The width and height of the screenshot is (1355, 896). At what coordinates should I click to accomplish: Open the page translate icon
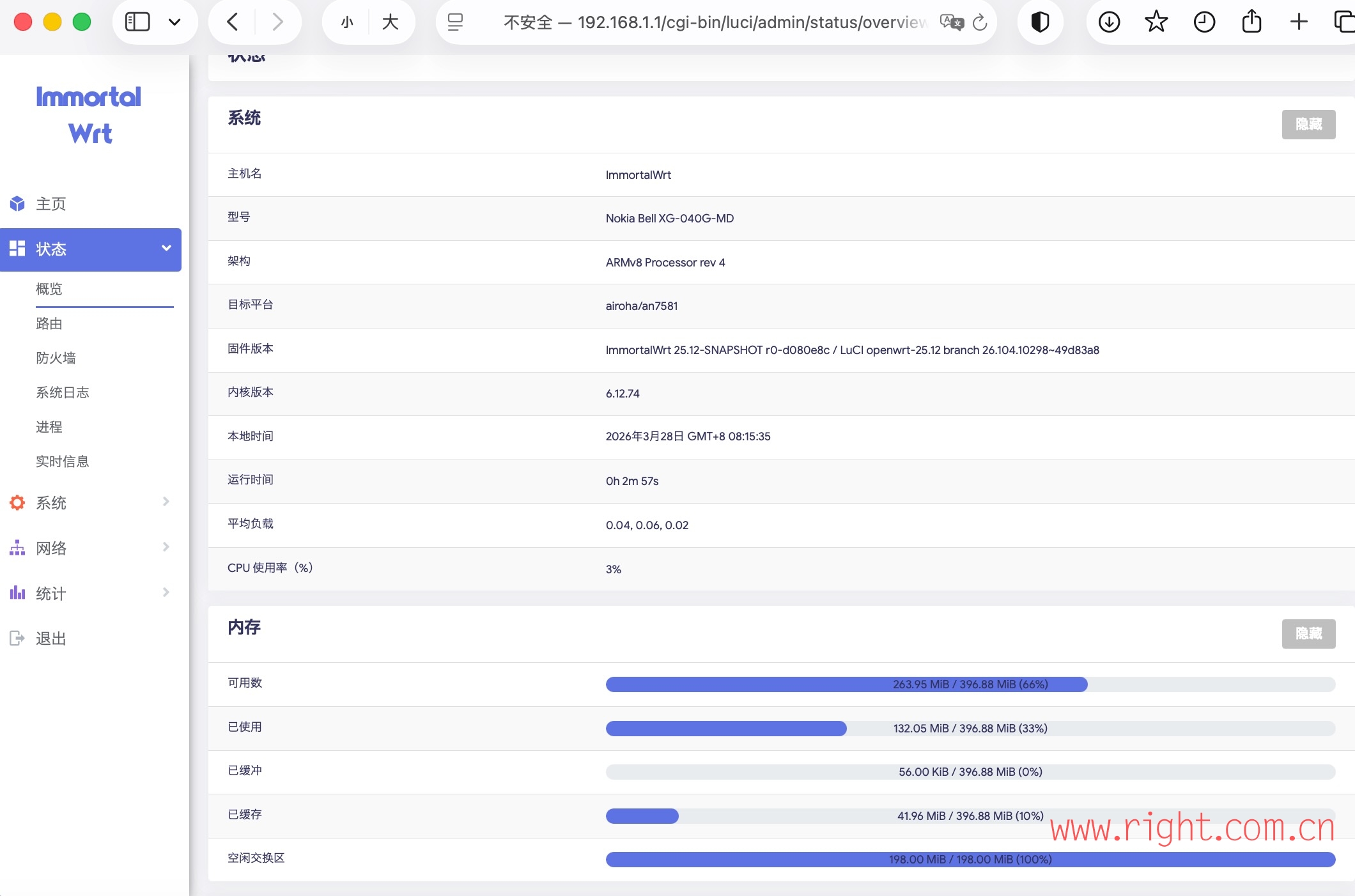coord(951,22)
